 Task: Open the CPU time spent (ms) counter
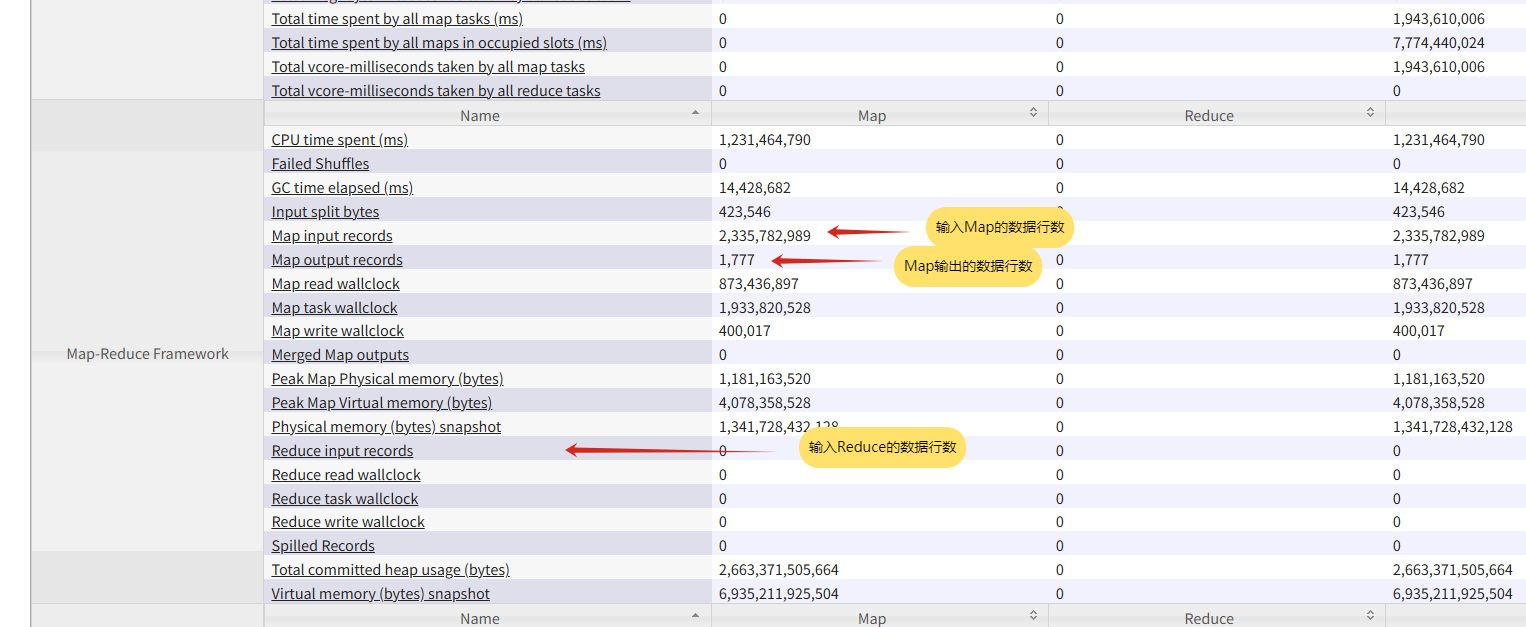pos(339,140)
